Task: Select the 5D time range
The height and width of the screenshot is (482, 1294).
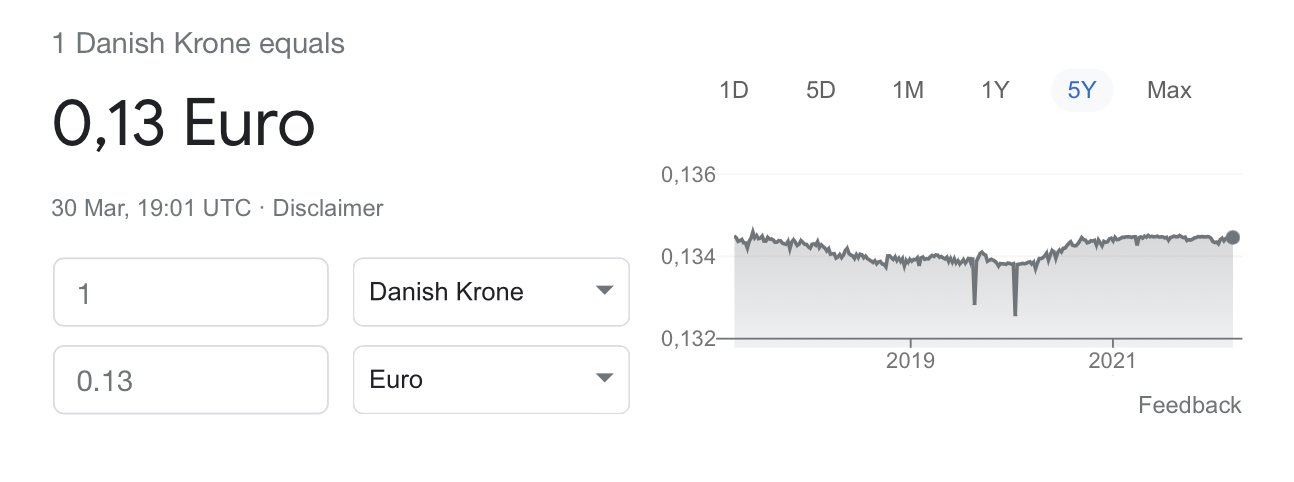Action: point(820,91)
